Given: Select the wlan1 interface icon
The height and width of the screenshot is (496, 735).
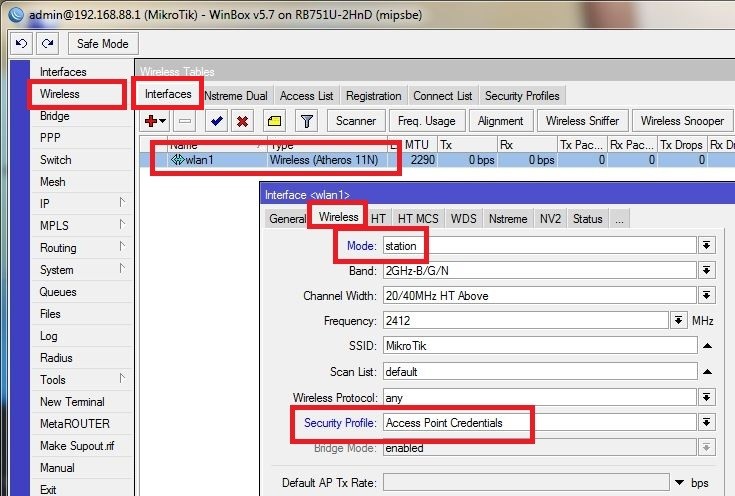Looking at the screenshot, I should tap(178, 160).
